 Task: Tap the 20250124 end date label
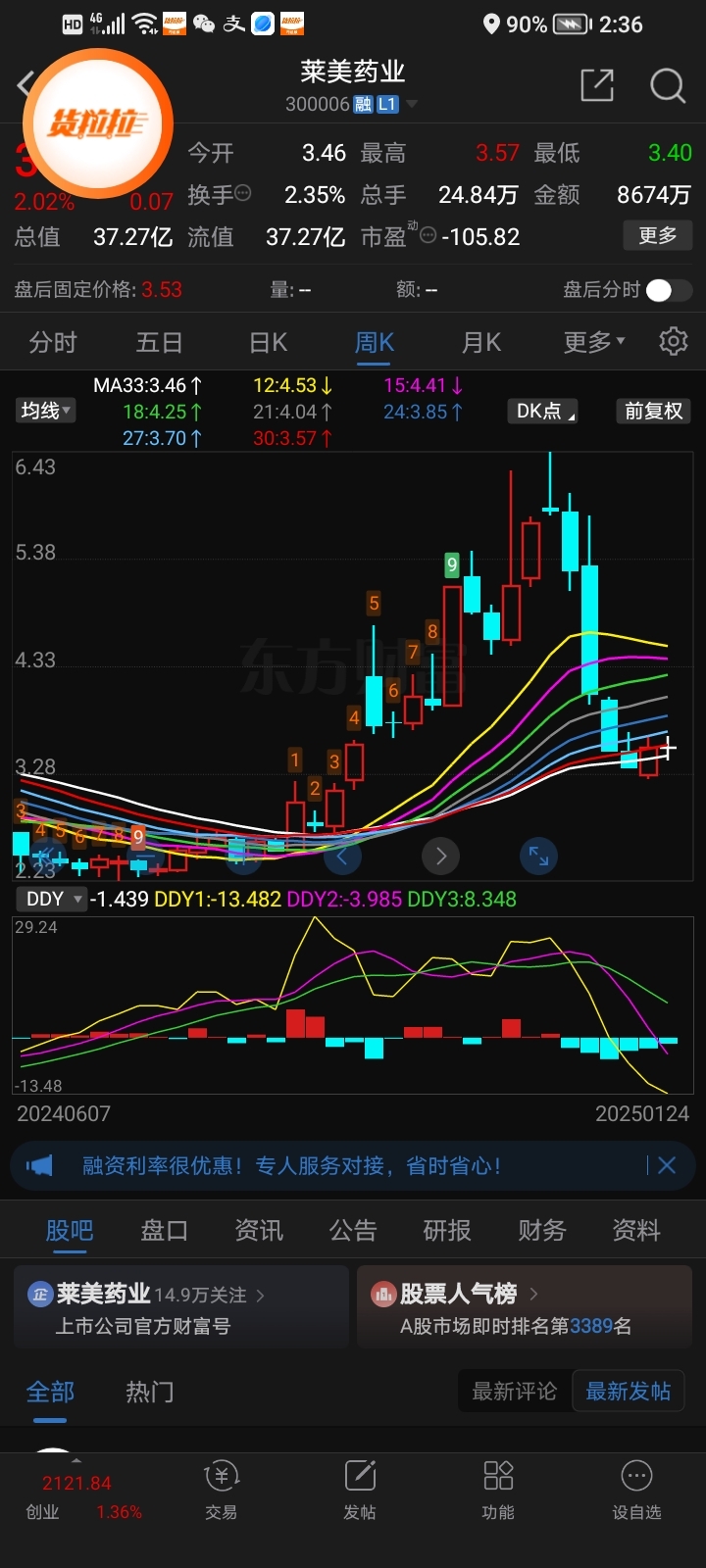tap(642, 1113)
